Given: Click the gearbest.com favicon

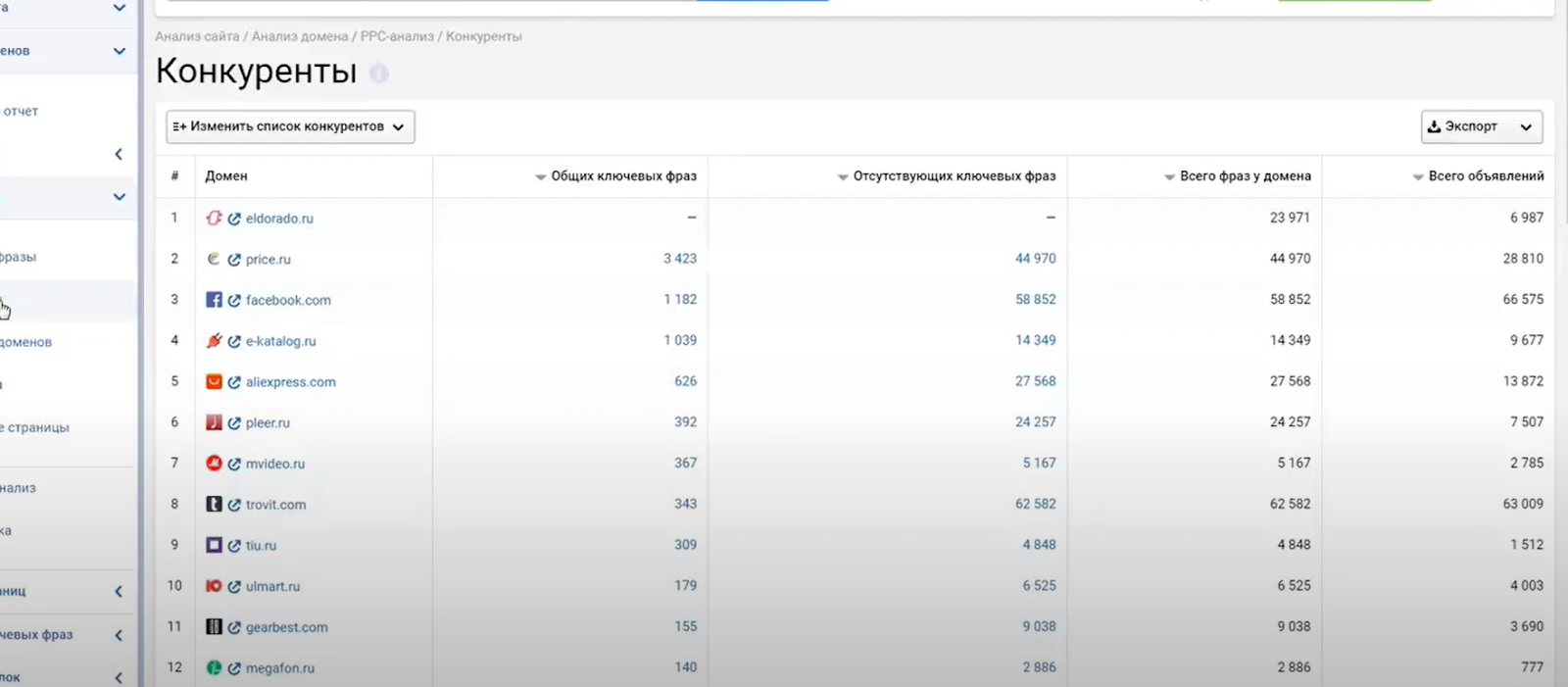Looking at the screenshot, I should [214, 626].
